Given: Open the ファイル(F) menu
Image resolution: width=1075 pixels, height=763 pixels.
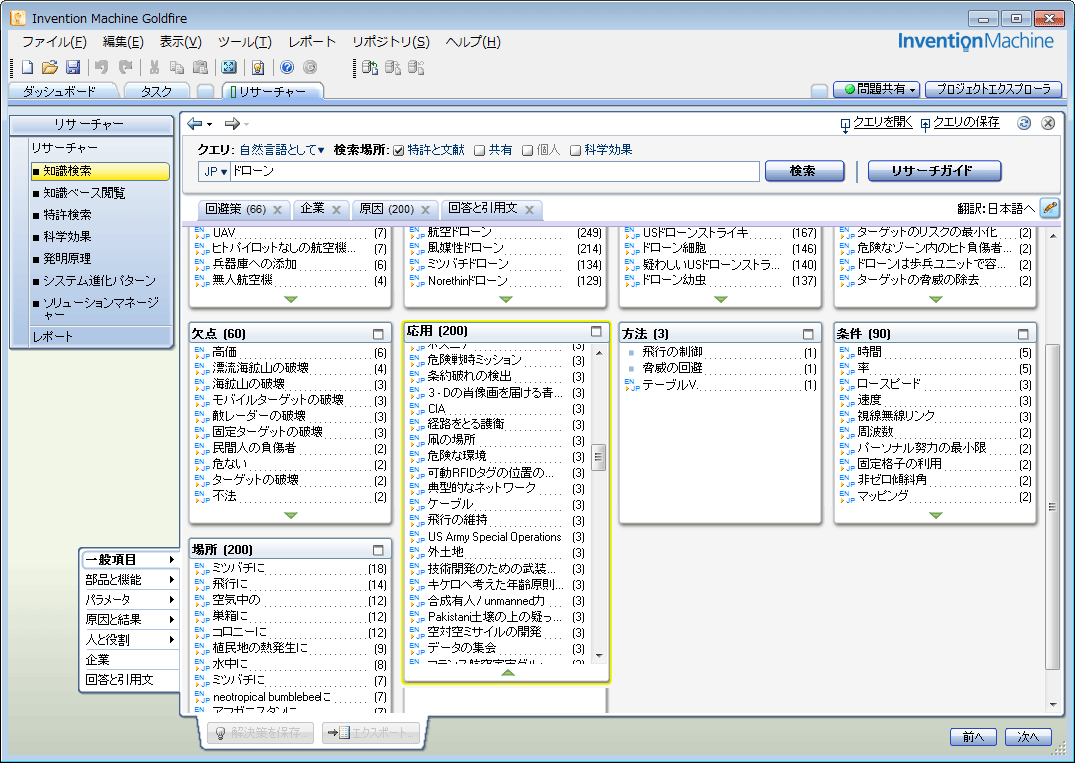Looking at the screenshot, I should 54,42.
